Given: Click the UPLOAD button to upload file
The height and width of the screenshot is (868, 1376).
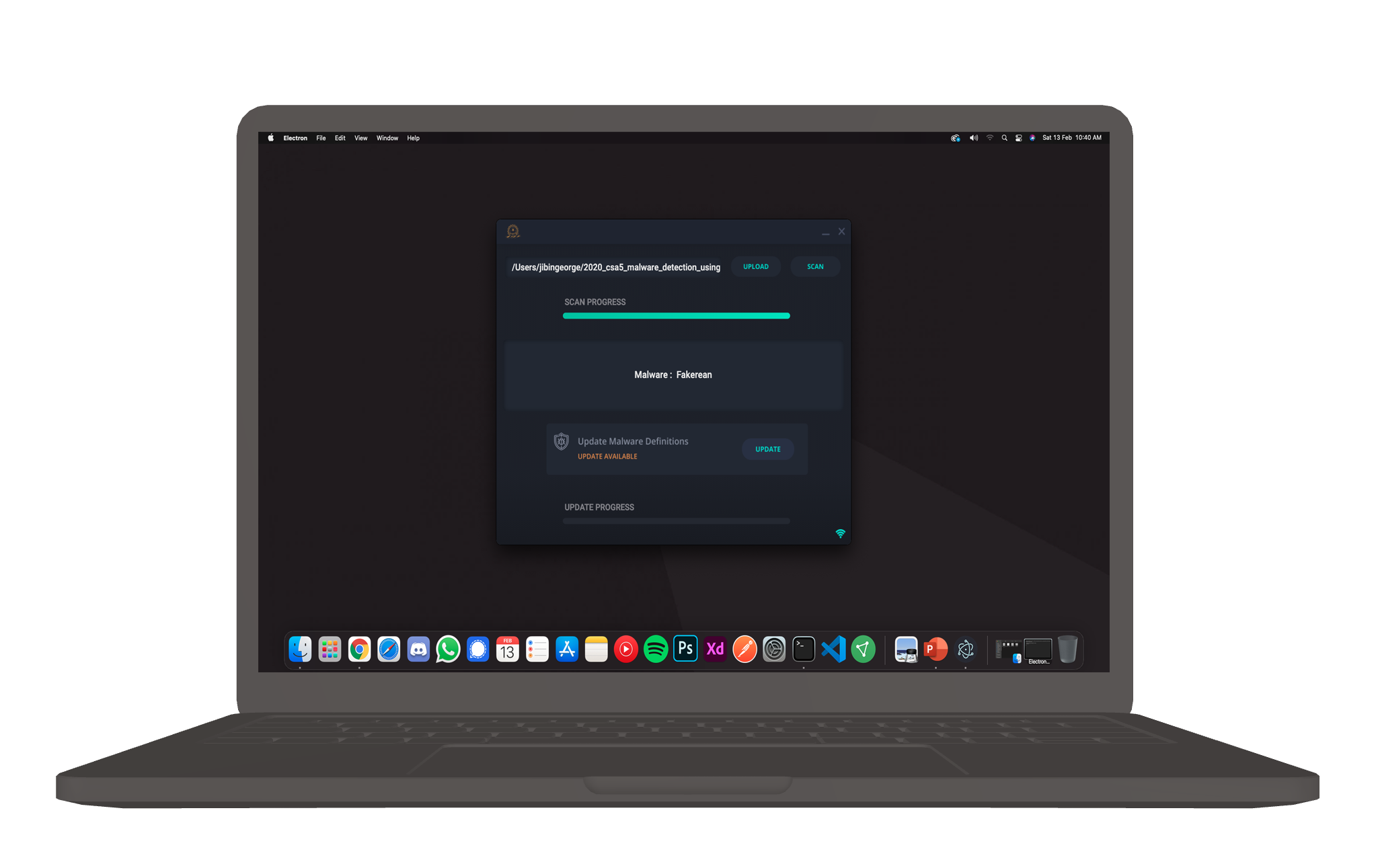Looking at the screenshot, I should 755,267.
